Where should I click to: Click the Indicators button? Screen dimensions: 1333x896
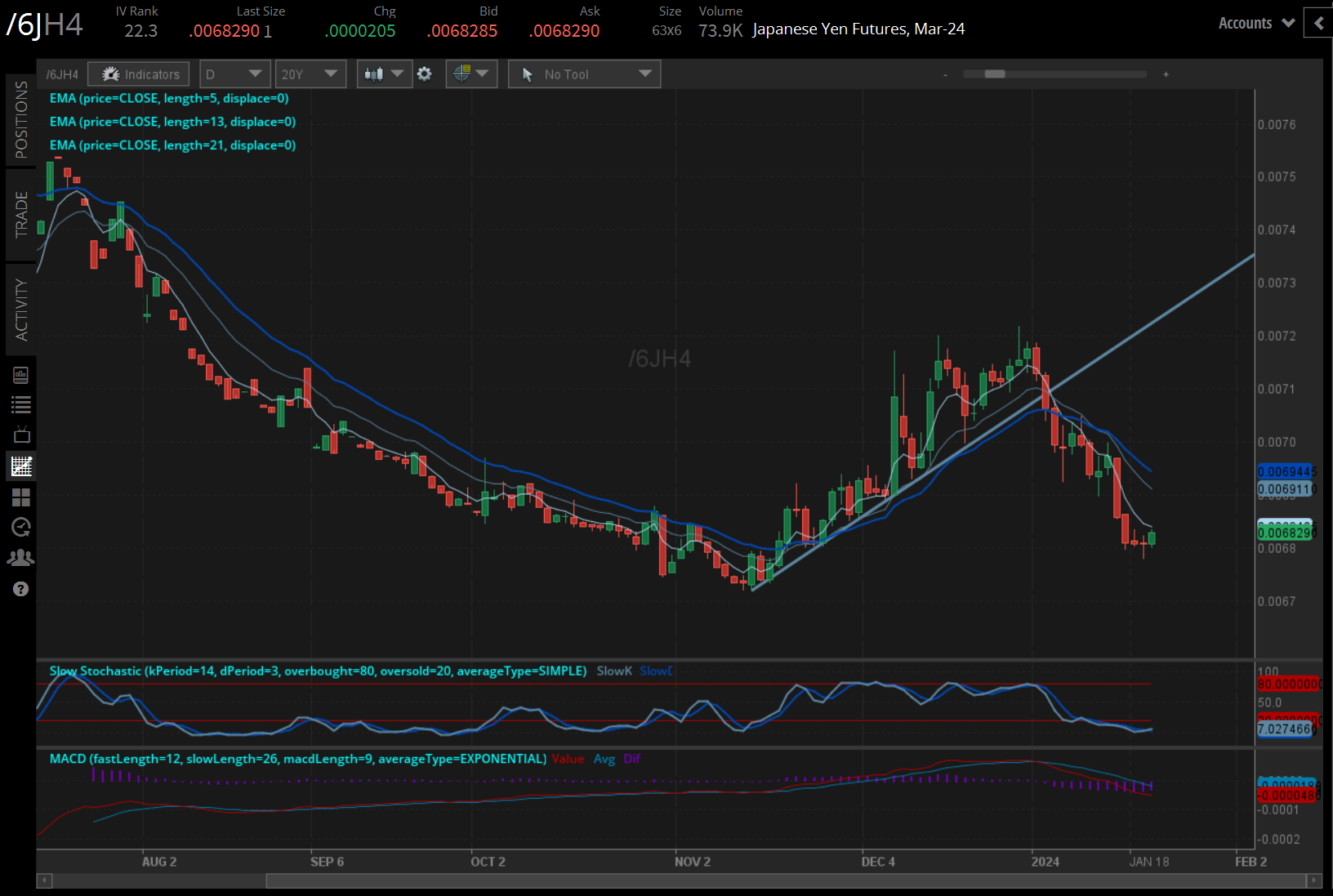click(140, 74)
